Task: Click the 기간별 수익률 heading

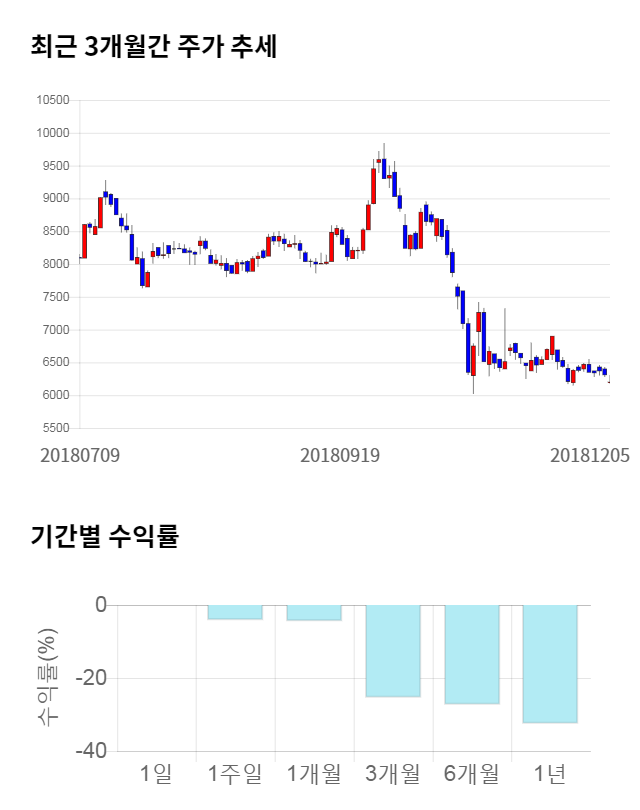Action: [104, 536]
